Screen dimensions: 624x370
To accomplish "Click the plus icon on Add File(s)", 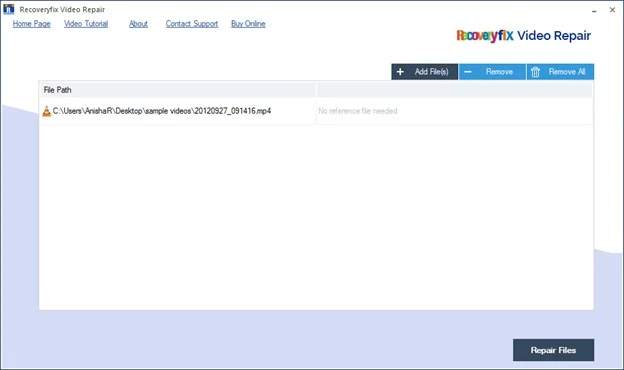I will (x=400, y=72).
